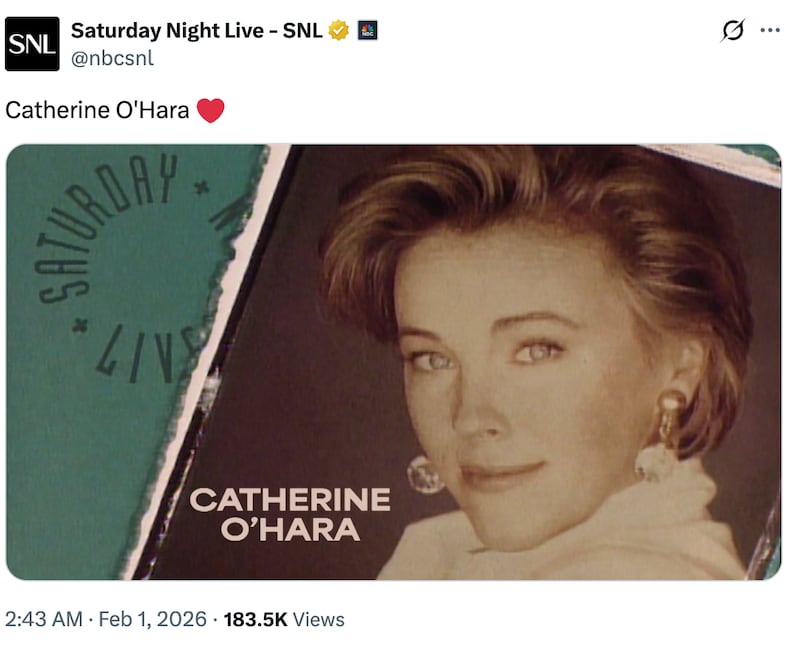Image resolution: width=800 pixels, height=651 pixels.
Task: Click the Feb 1, 2026 timestamp
Action: pyautogui.click(x=150, y=619)
